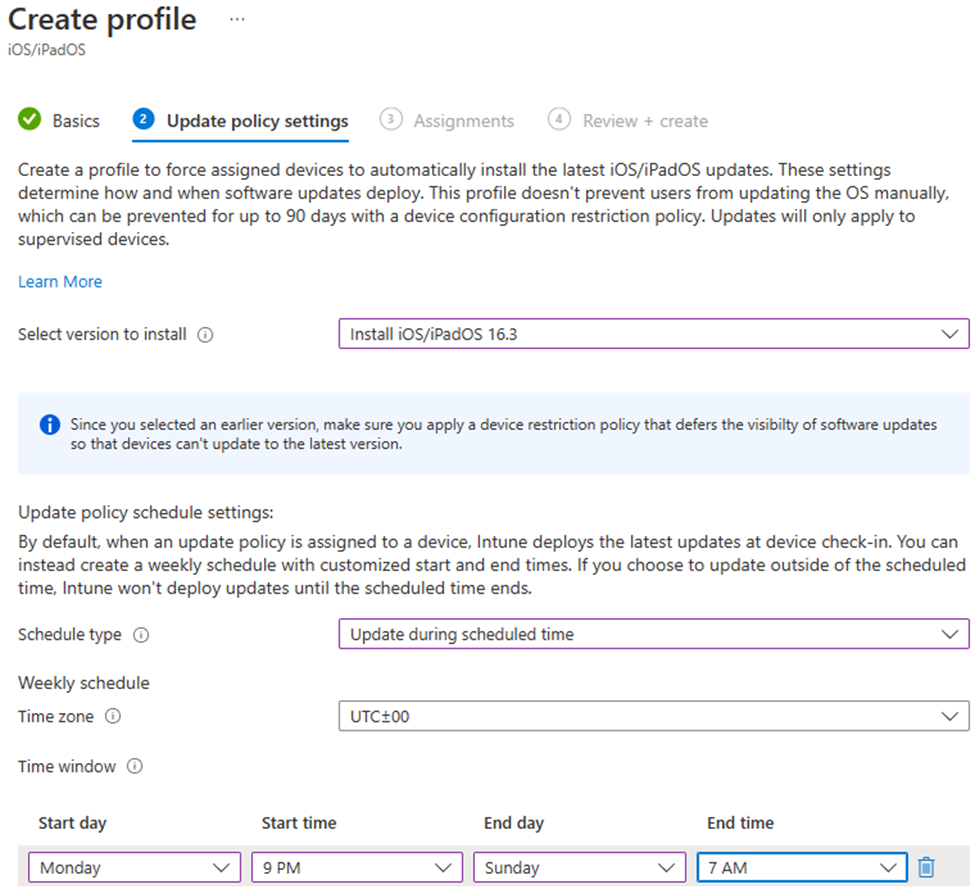Screen dimensions: 975x889
Task: Open the Time zone UTC±00 dropdown
Action: (653, 717)
